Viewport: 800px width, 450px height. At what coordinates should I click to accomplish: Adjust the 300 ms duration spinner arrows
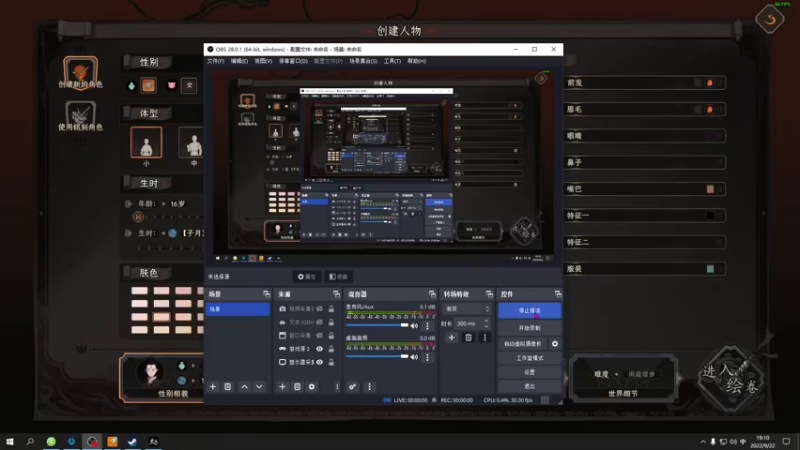coord(486,323)
